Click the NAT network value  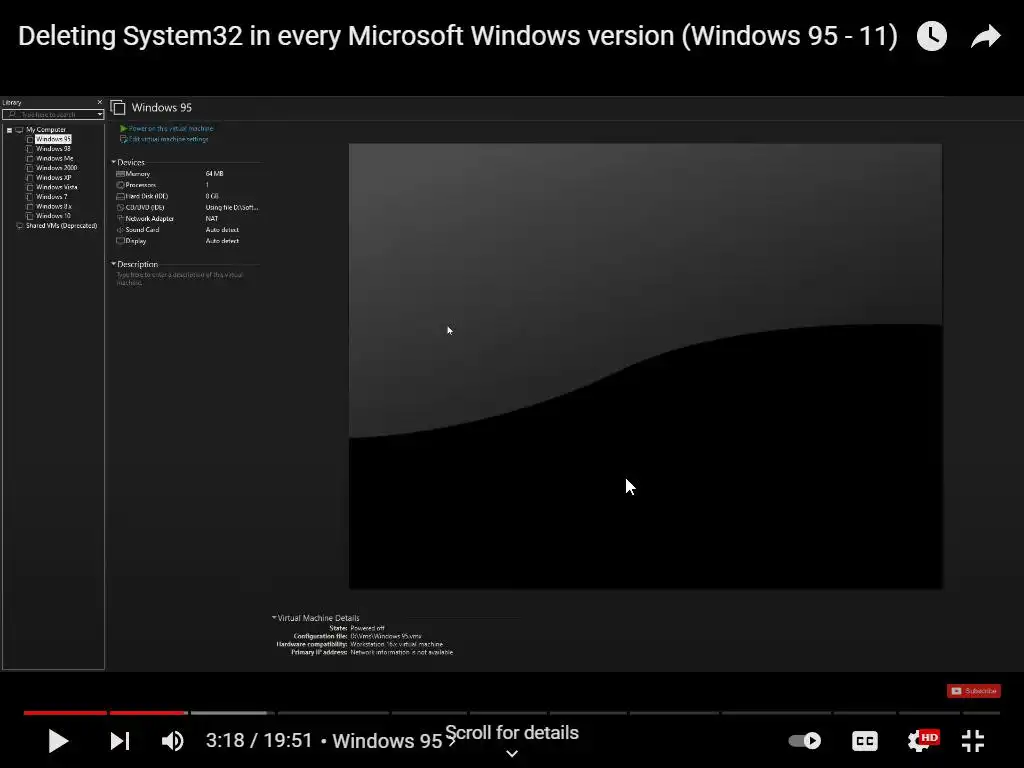pos(212,219)
